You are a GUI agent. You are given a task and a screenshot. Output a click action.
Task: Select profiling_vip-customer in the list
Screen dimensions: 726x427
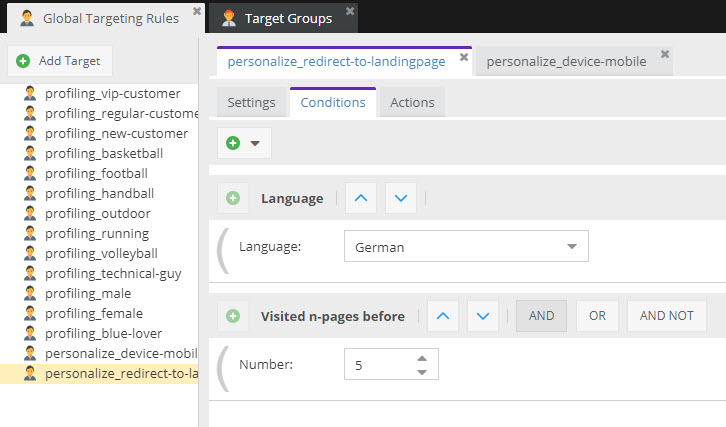(x=99, y=94)
